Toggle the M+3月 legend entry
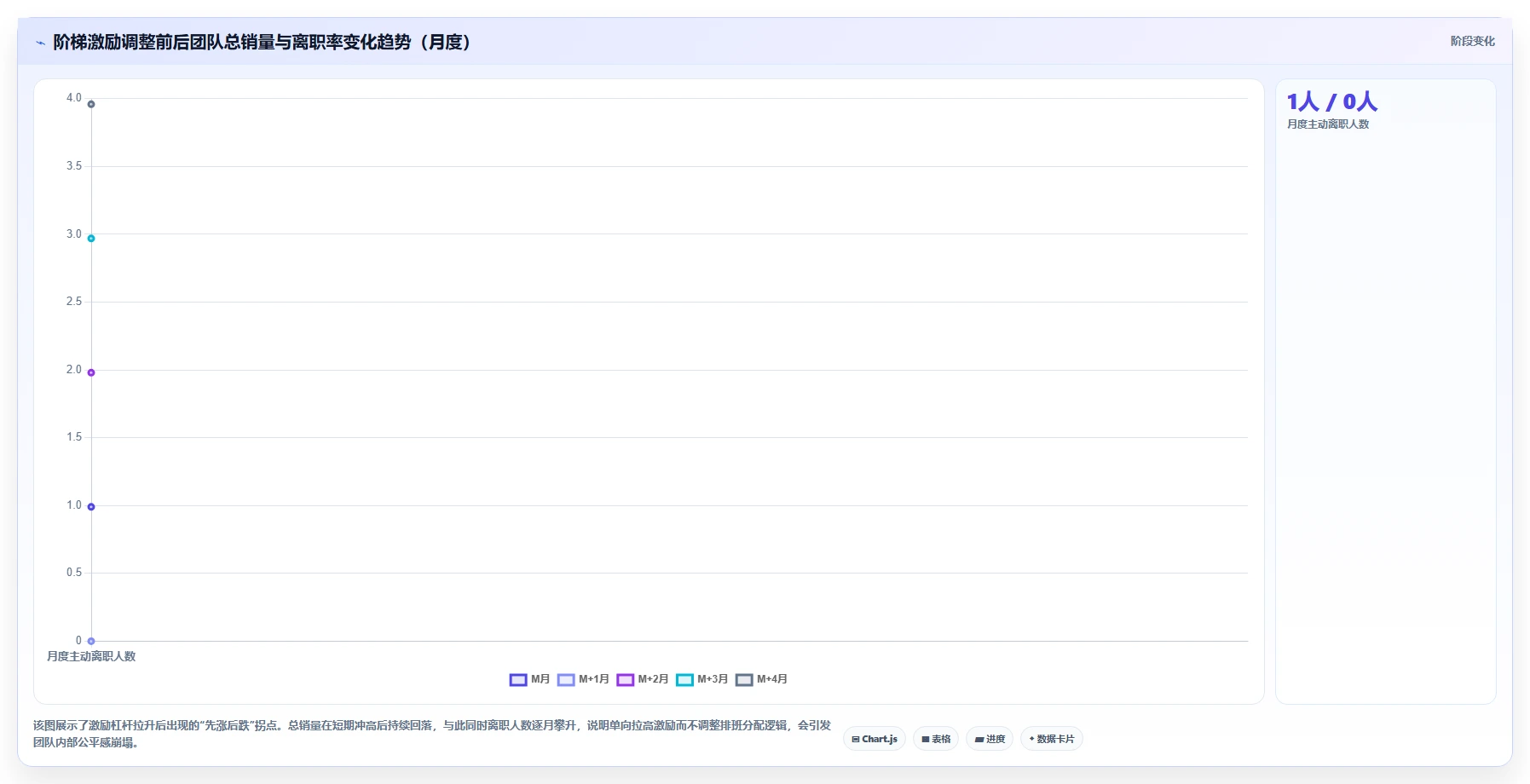Image resolution: width=1530 pixels, height=784 pixels. [x=701, y=679]
